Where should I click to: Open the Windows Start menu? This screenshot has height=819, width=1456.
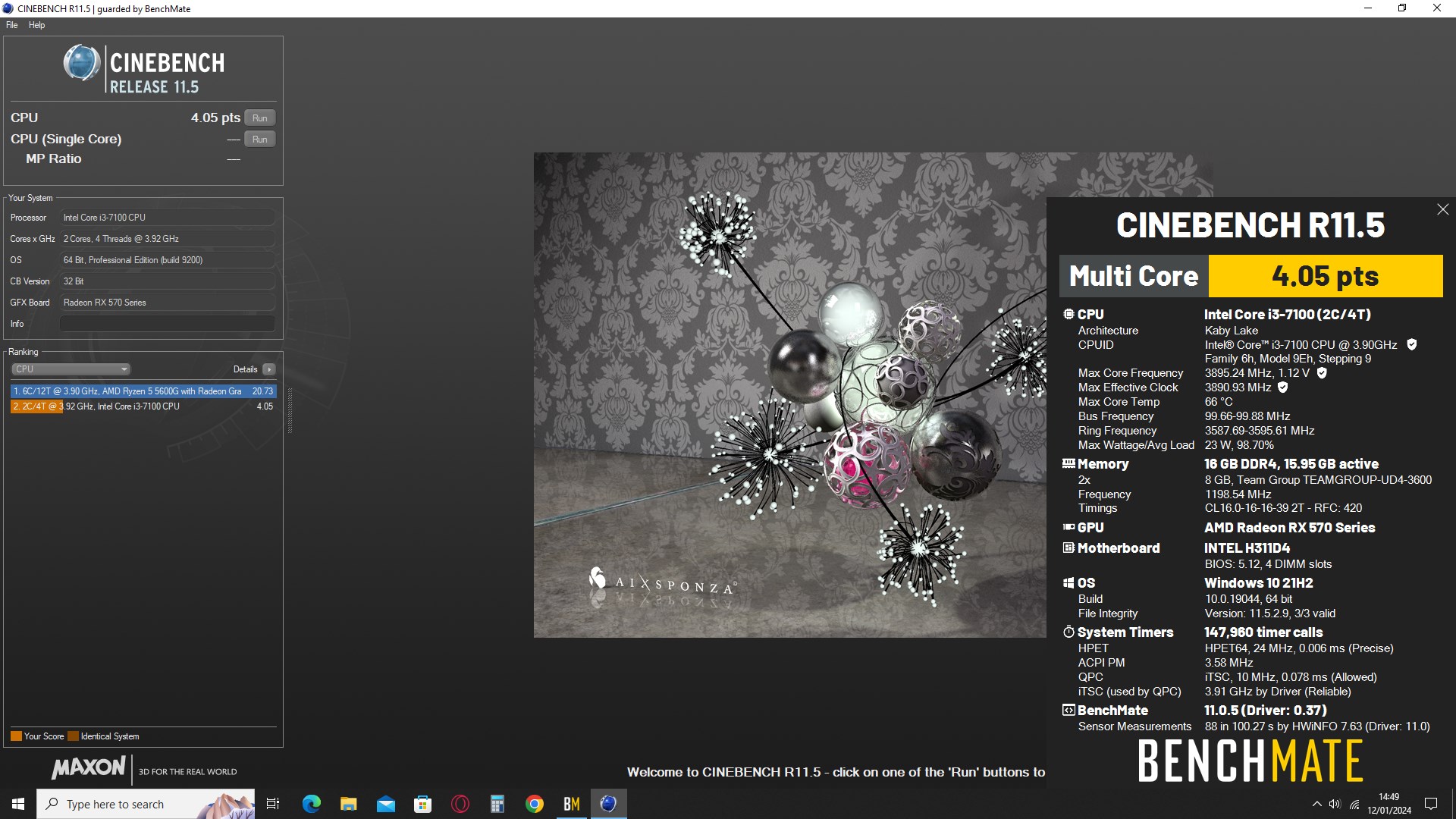tap(18, 804)
